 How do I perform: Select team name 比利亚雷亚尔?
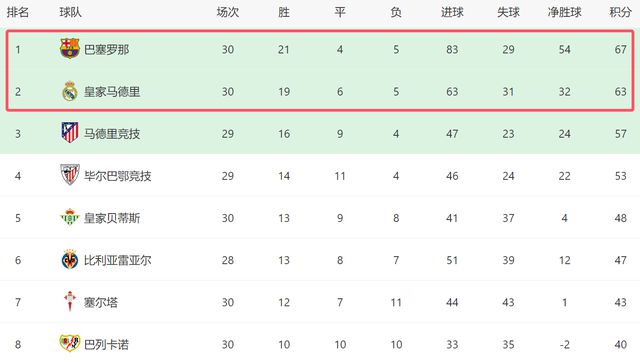[118, 260]
